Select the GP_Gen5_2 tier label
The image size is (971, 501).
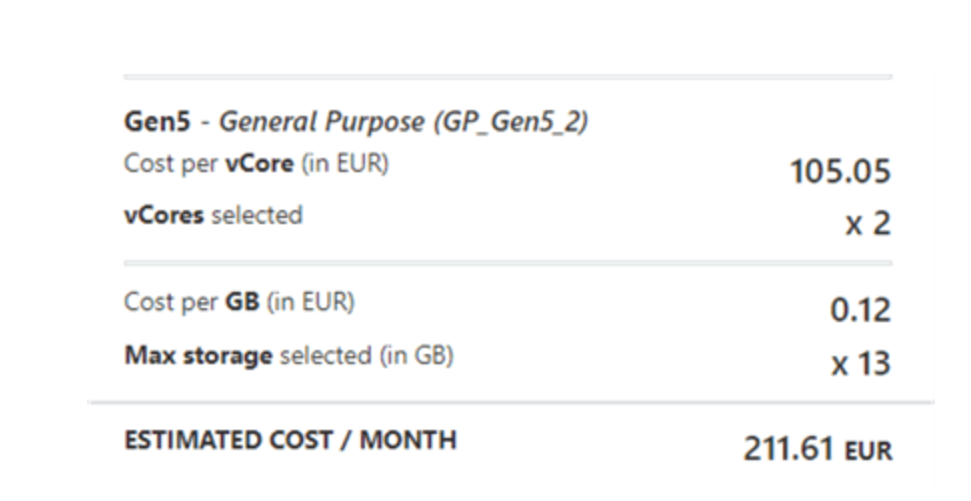pyautogui.click(x=510, y=121)
